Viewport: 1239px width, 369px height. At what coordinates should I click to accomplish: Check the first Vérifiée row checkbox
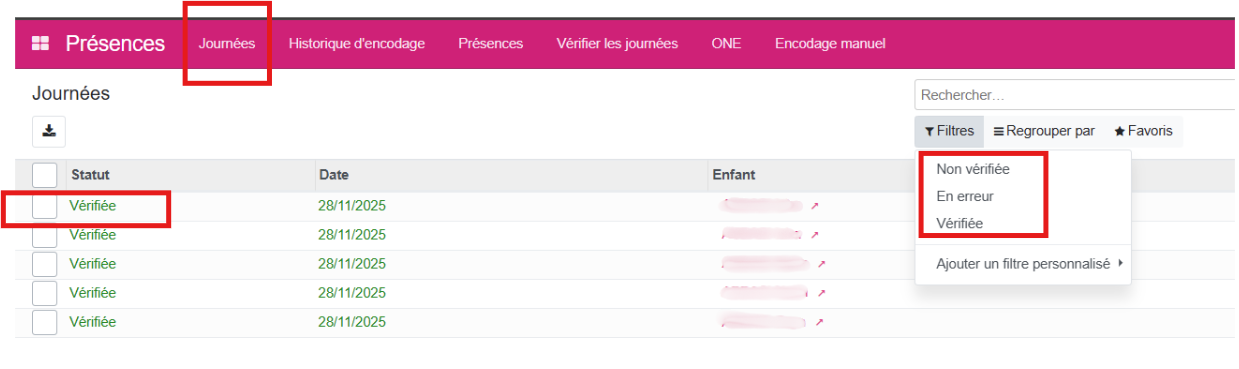coord(45,206)
